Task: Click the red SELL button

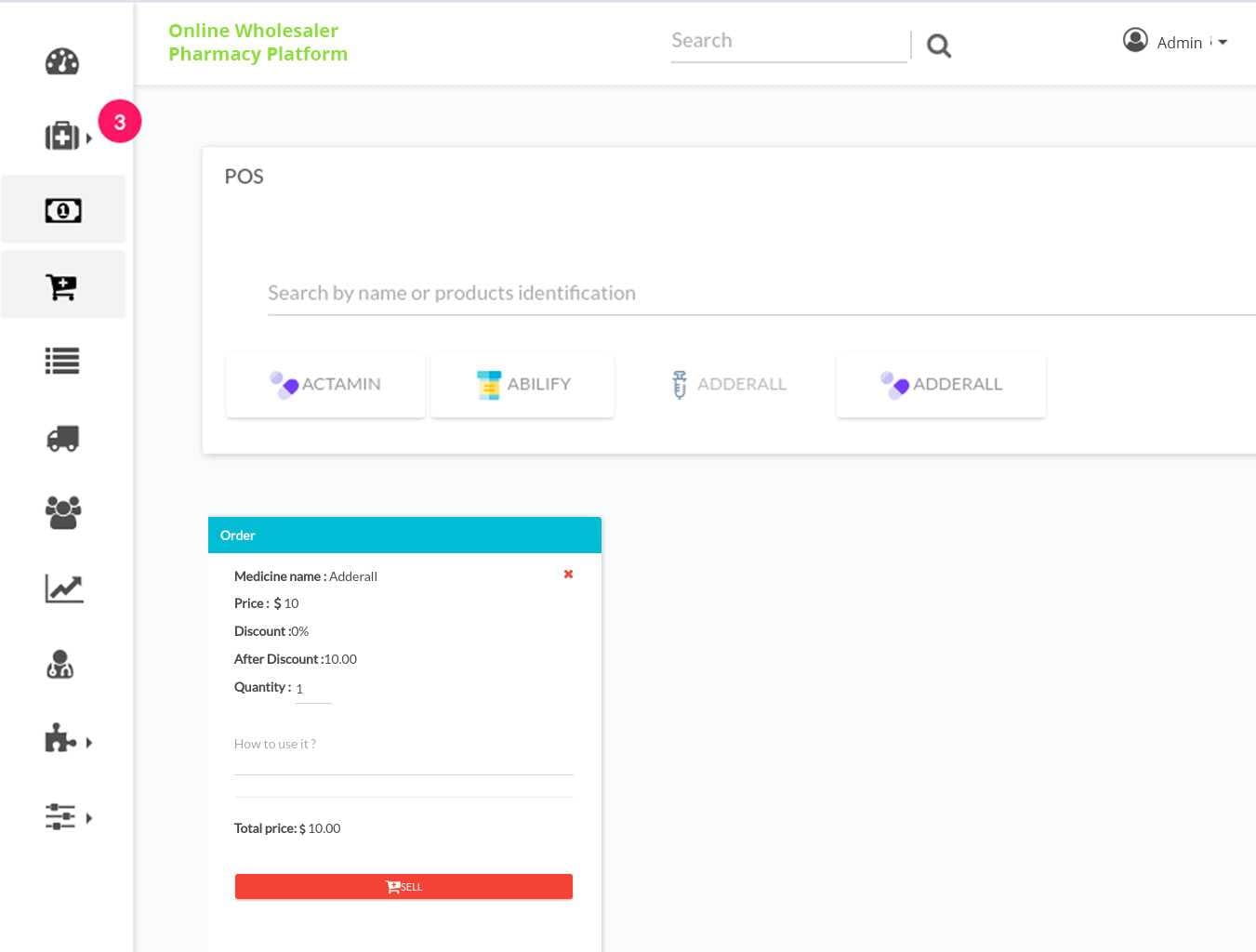Action: [x=403, y=887]
